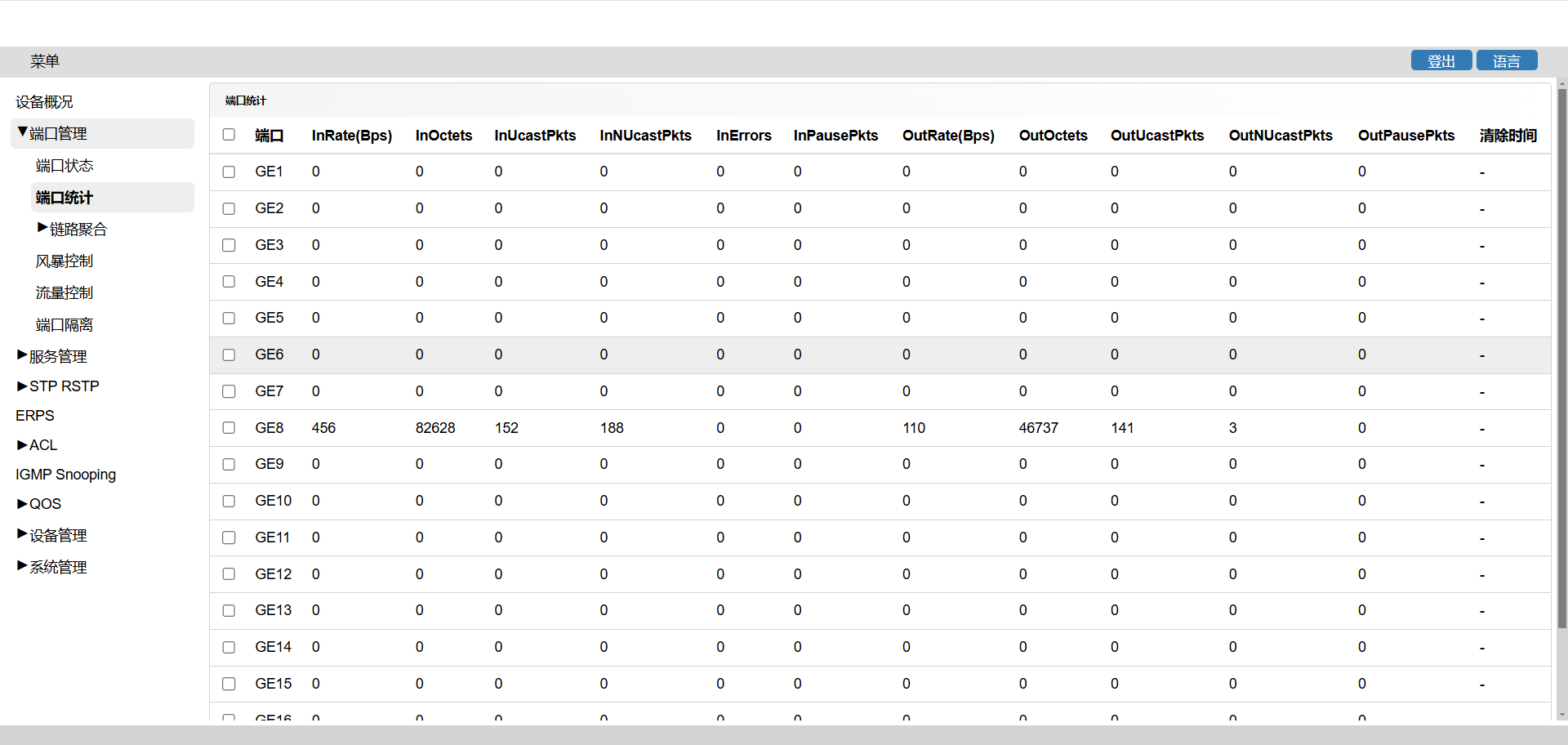Check the GE8 port row checkbox

tap(229, 428)
